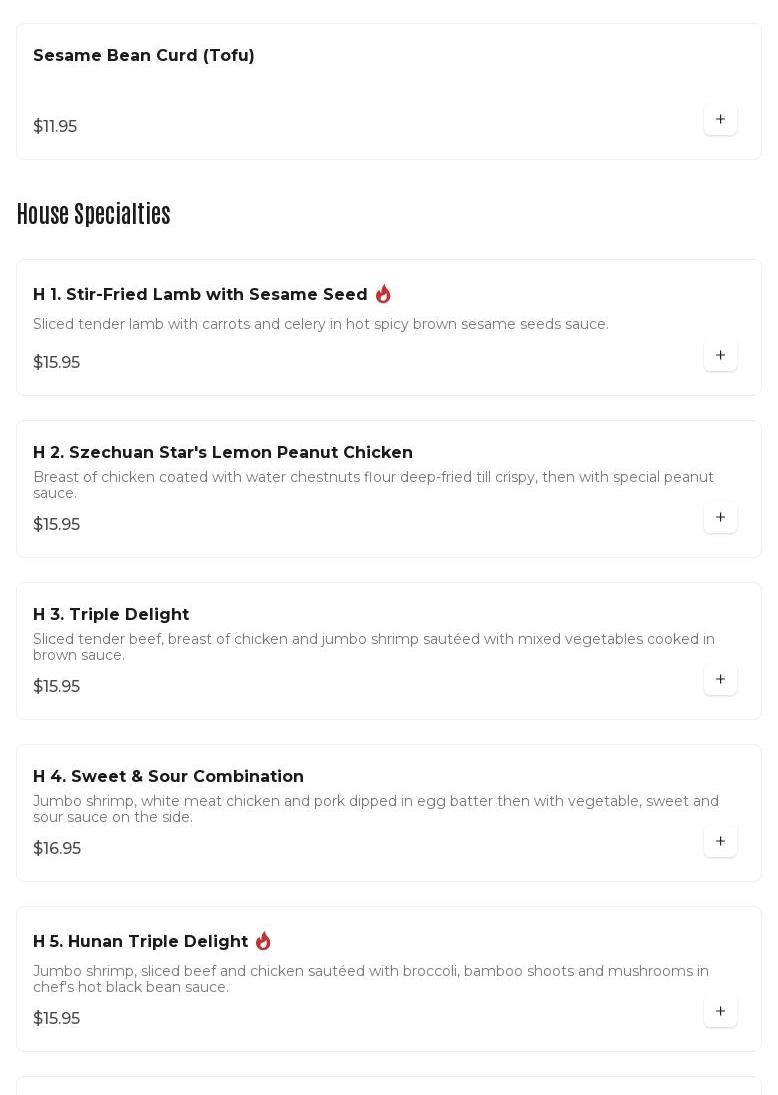
Task: Open H 5. Hunan Triple Delight title
Action: [140, 941]
